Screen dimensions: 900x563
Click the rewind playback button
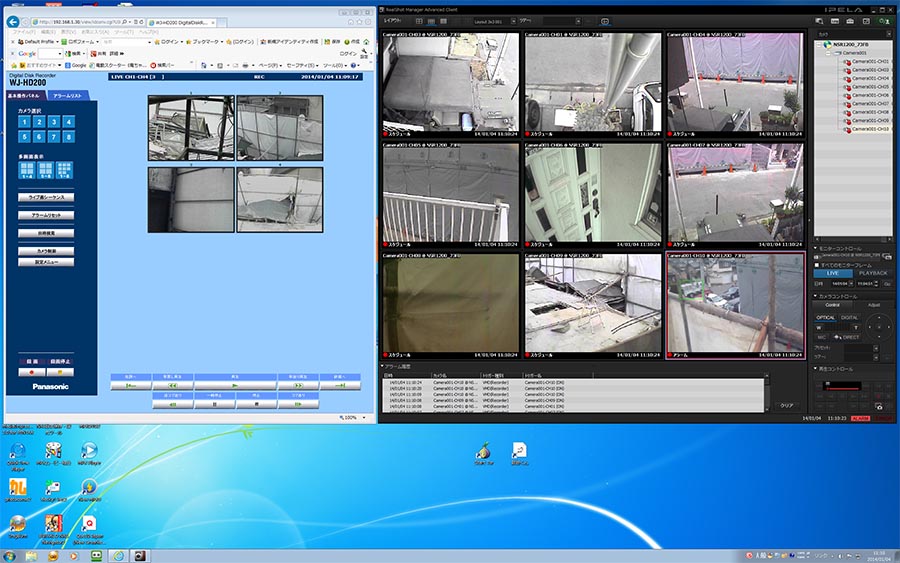click(x=172, y=384)
